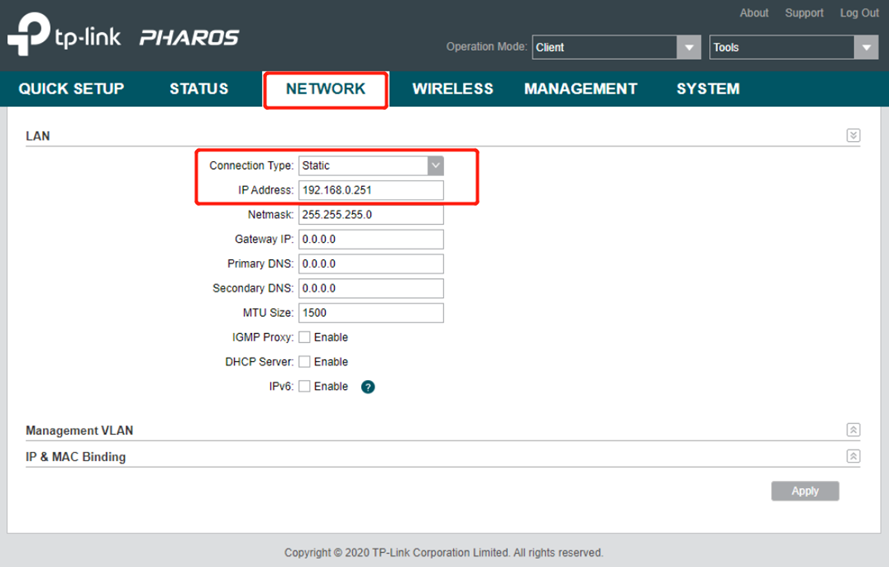Image resolution: width=889 pixels, height=567 pixels.
Task: Switch to the Management tab
Action: 581,89
